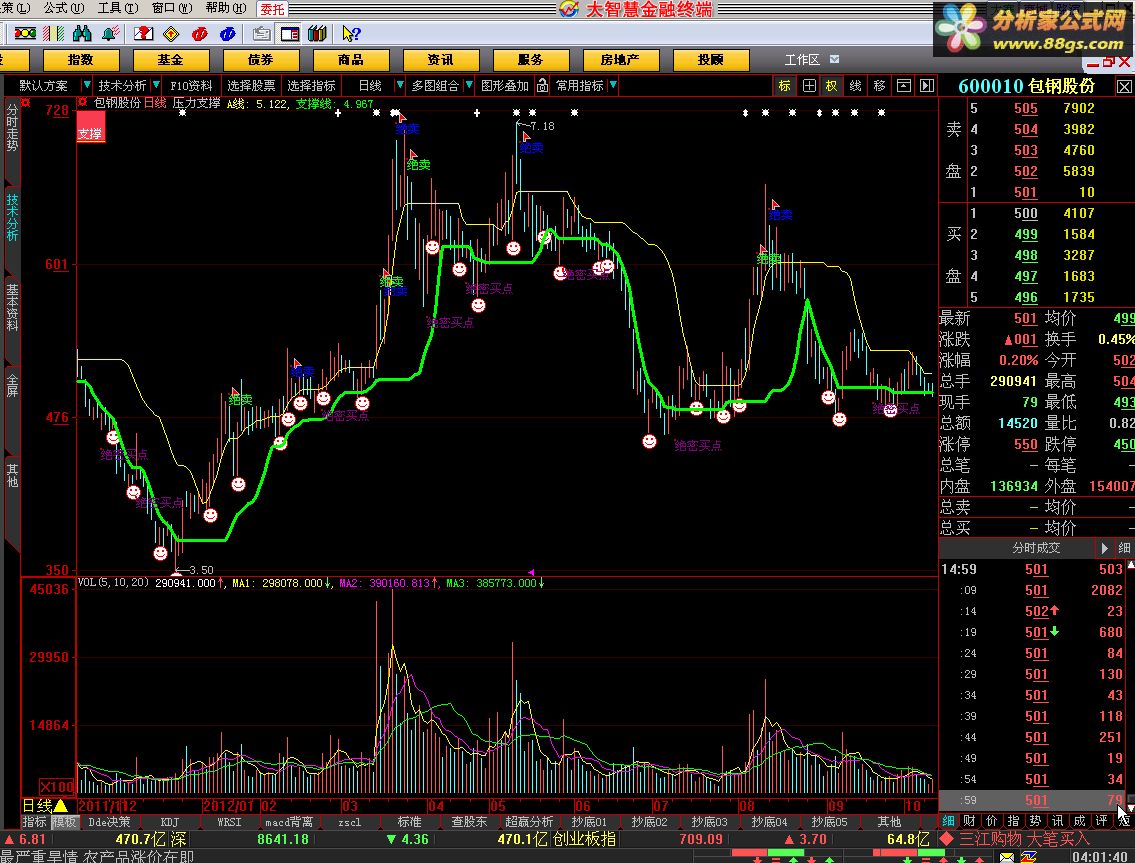The width and height of the screenshot is (1135, 863).
Task: Click the blue round info icon
Action: 227,34
